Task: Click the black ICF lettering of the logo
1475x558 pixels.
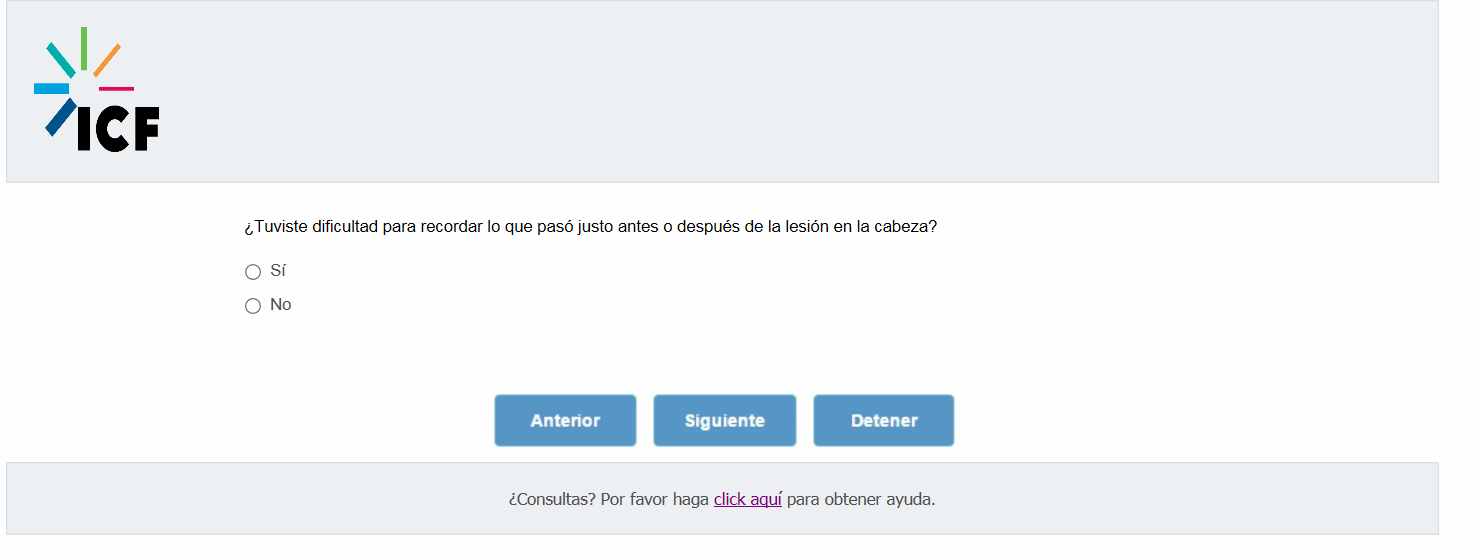Action: [118, 129]
